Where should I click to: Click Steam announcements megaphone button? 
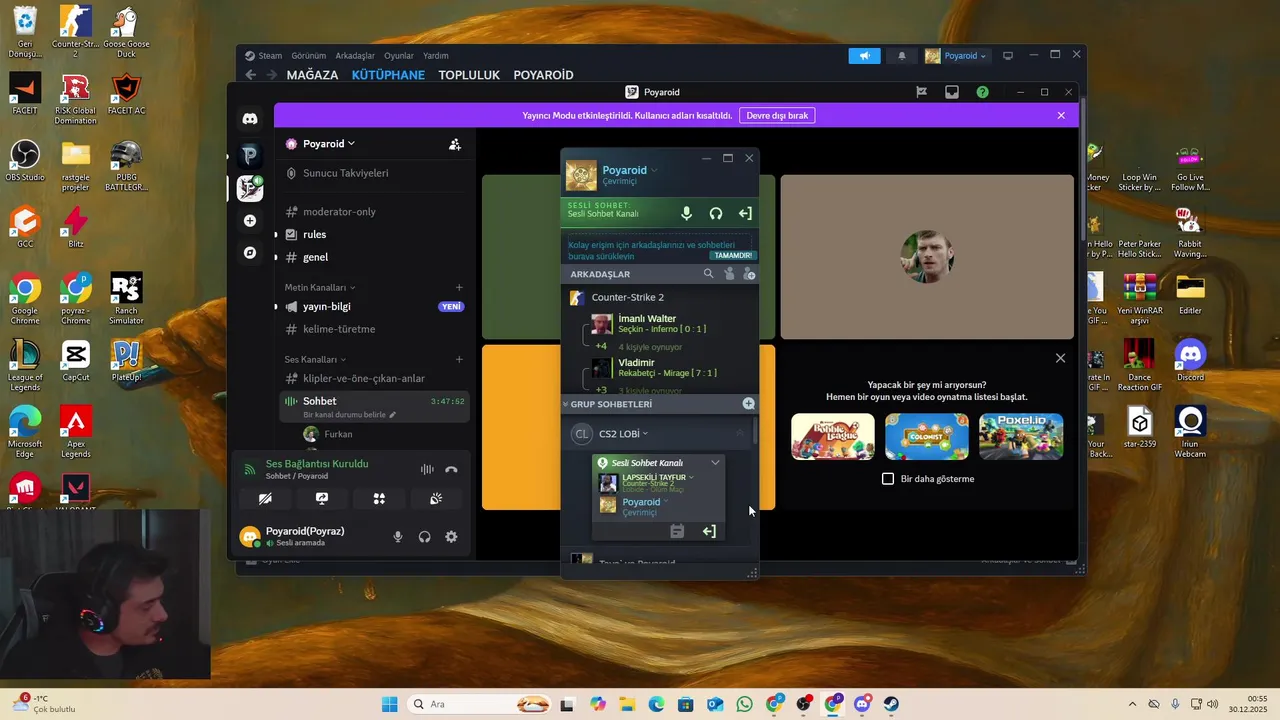tap(865, 56)
